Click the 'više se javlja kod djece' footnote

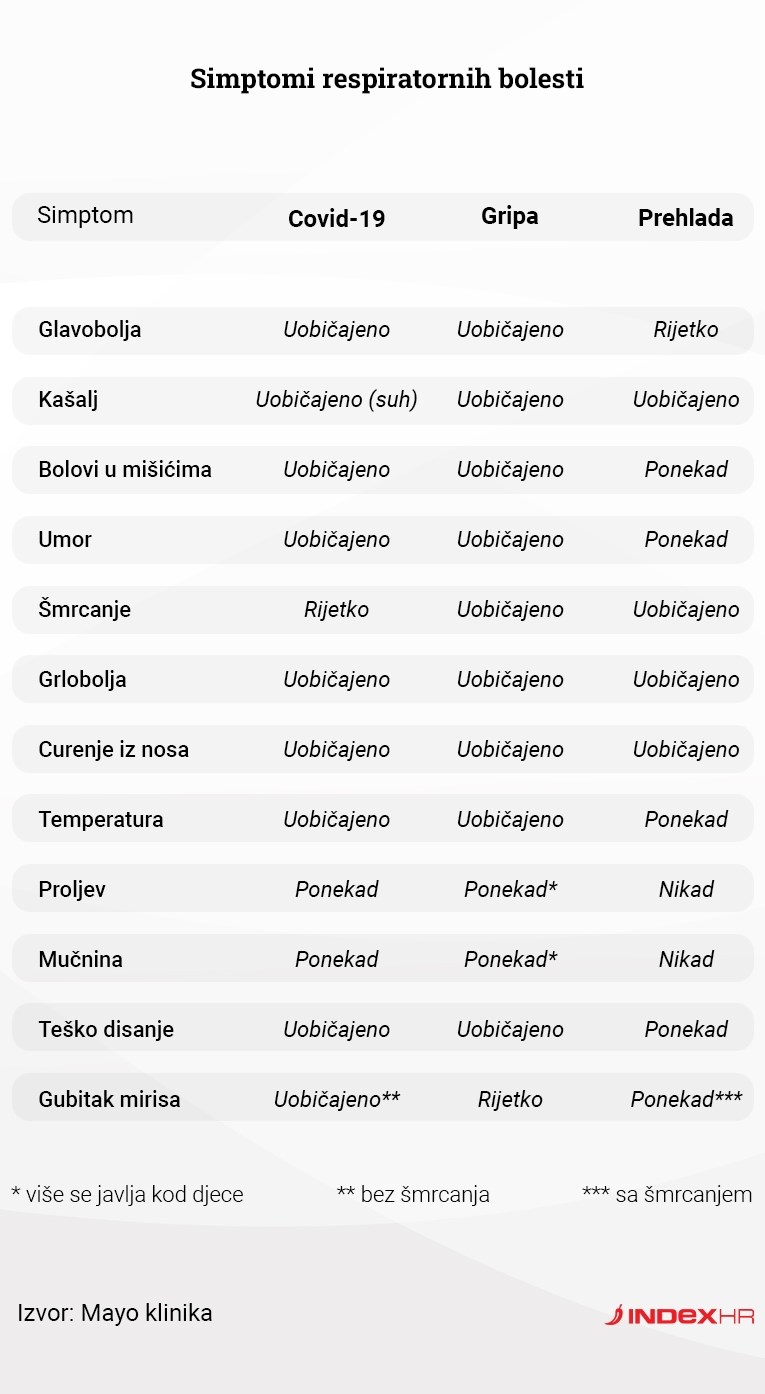(x=127, y=1194)
